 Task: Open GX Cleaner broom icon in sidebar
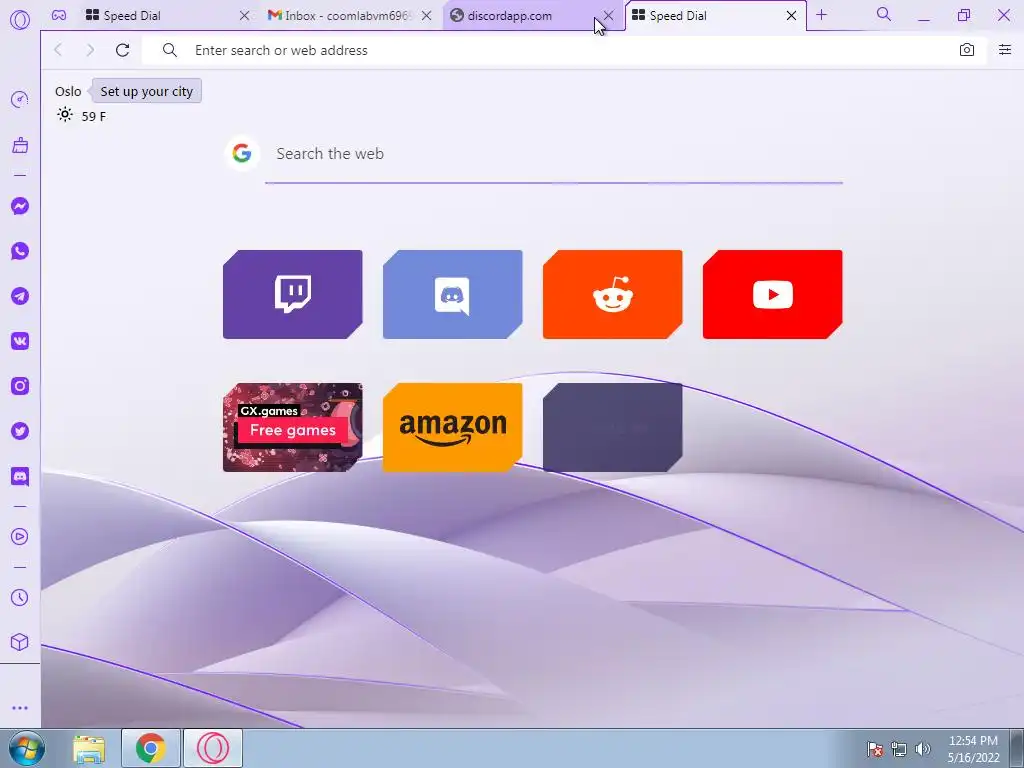(x=20, y=145)
